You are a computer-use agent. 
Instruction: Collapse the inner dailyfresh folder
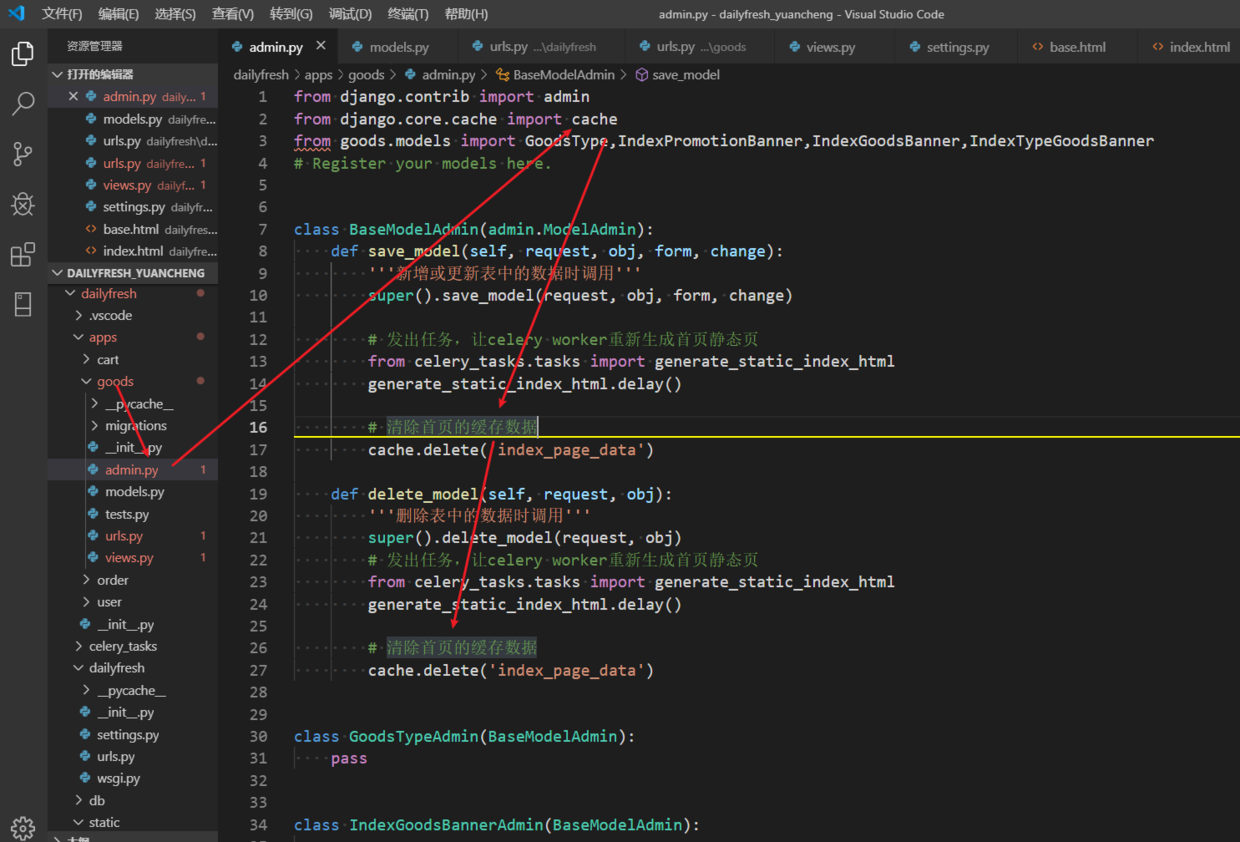pyautogui.click(x=133, y=668)
